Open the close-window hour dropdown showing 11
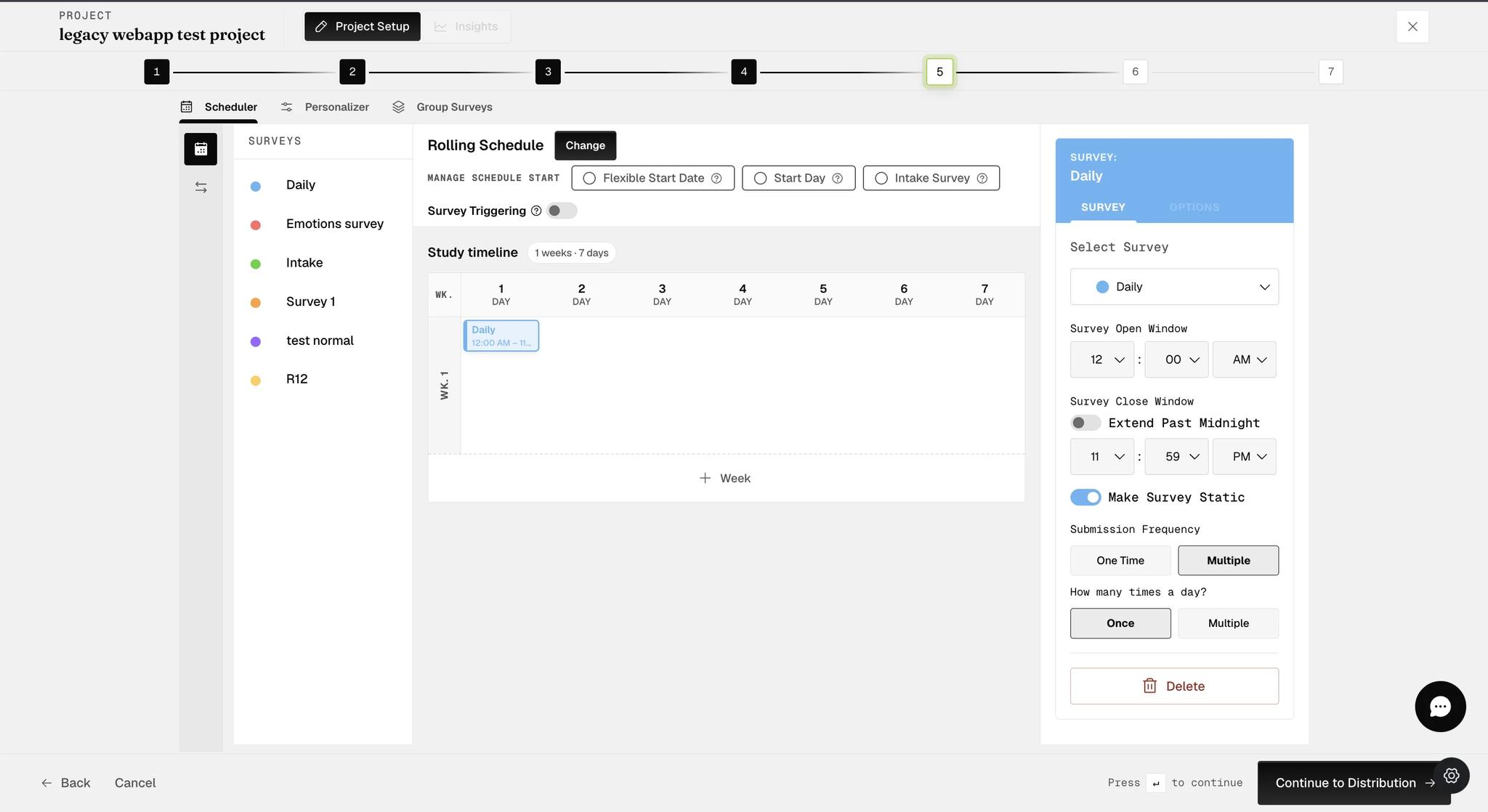Screen dimensions: 1488x812 click(x=1101, y=457)
